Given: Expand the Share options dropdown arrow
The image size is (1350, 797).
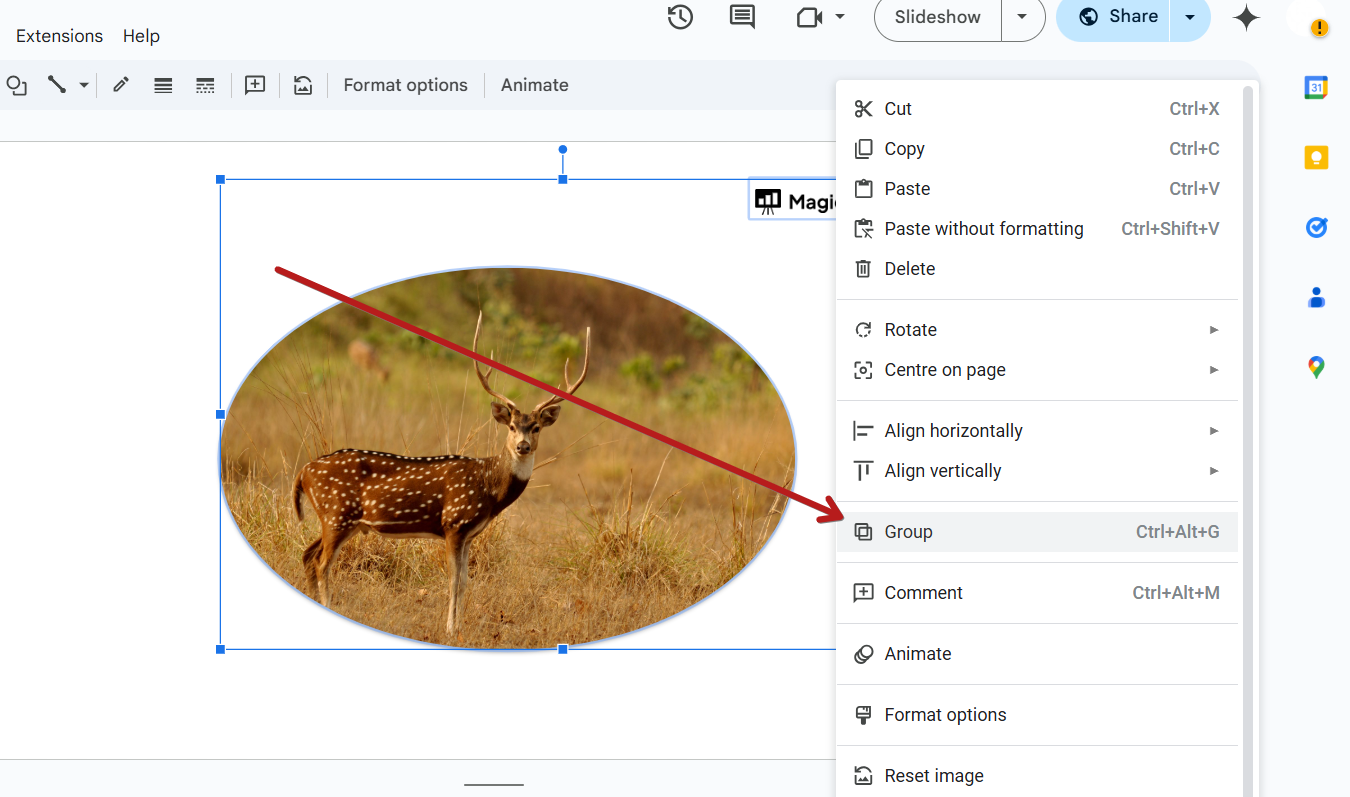Looking at the screenshot, I should pyautogui.click(x=1190, y=17).
